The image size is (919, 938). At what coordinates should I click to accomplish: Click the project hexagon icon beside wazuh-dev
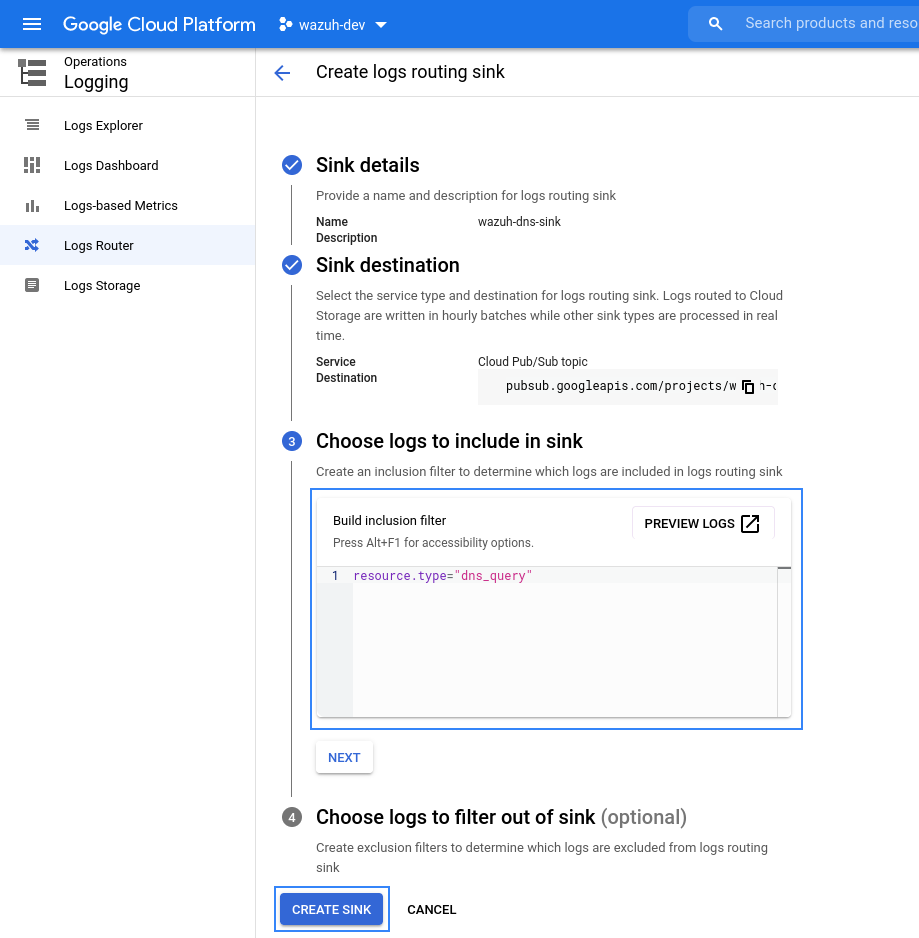click(285, 25)
